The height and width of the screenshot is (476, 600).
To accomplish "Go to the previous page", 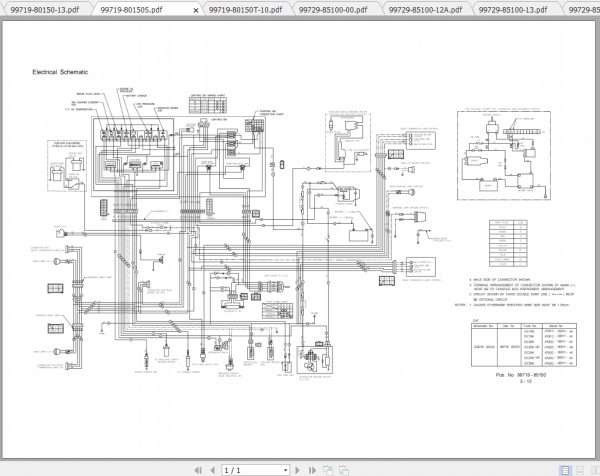I will (x=213, y=470).
